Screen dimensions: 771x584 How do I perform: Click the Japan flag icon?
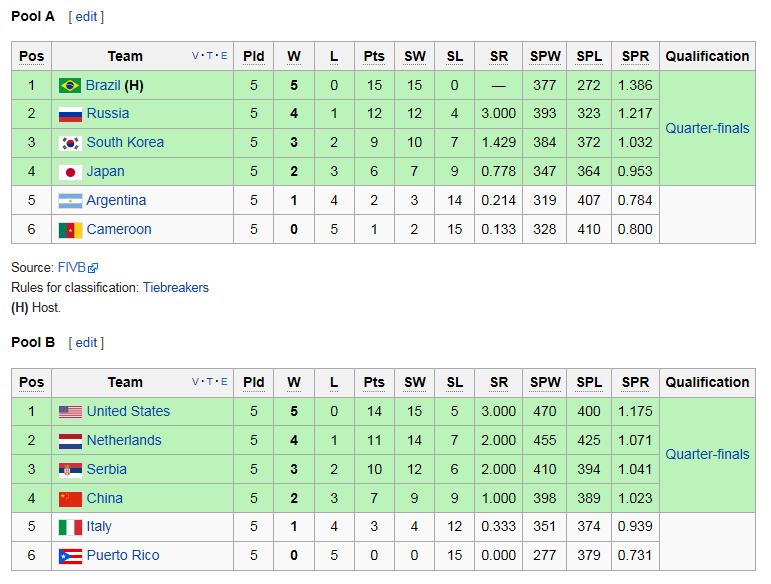70,172
